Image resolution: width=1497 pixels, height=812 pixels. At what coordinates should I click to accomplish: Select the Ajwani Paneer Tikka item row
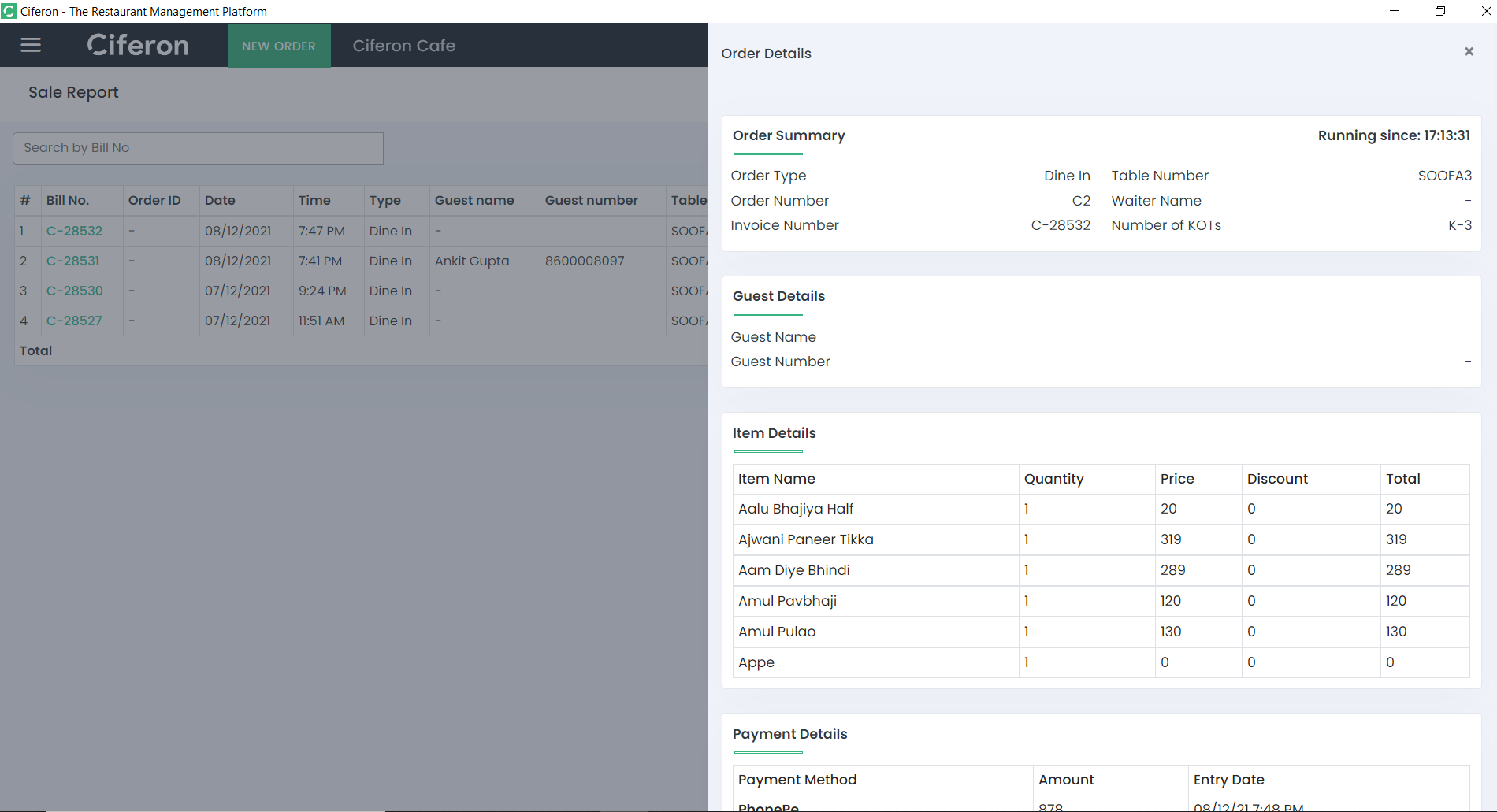click(x=805, y=539)
